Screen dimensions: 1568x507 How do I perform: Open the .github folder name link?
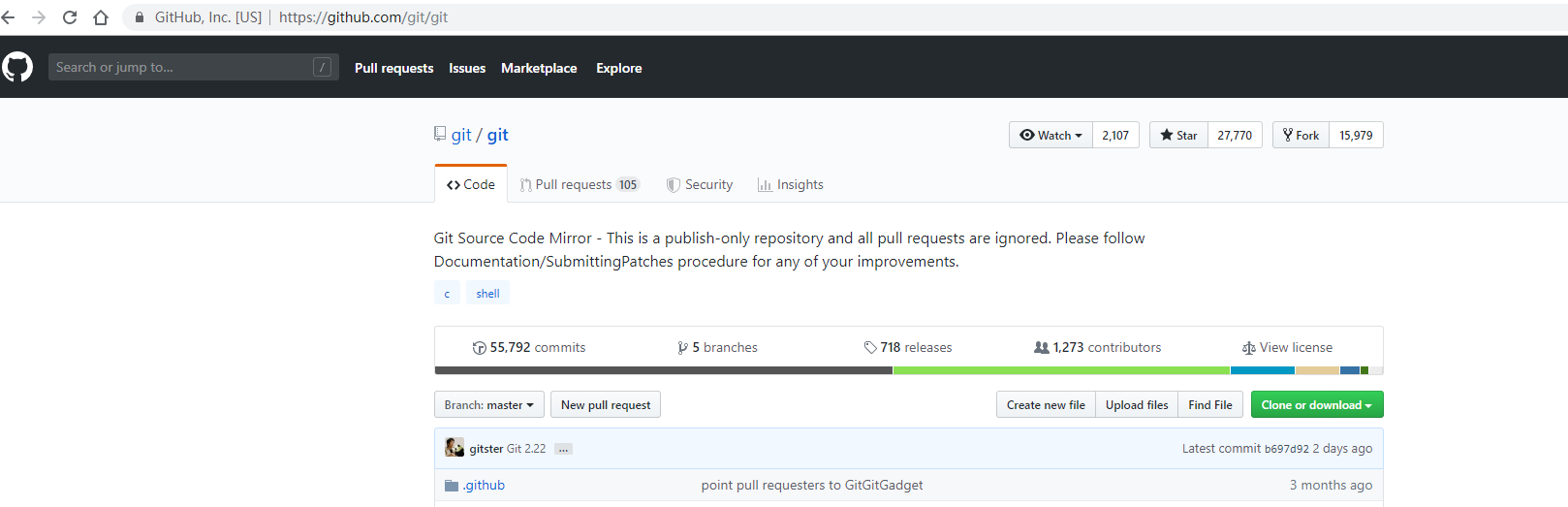click(484, 486)
